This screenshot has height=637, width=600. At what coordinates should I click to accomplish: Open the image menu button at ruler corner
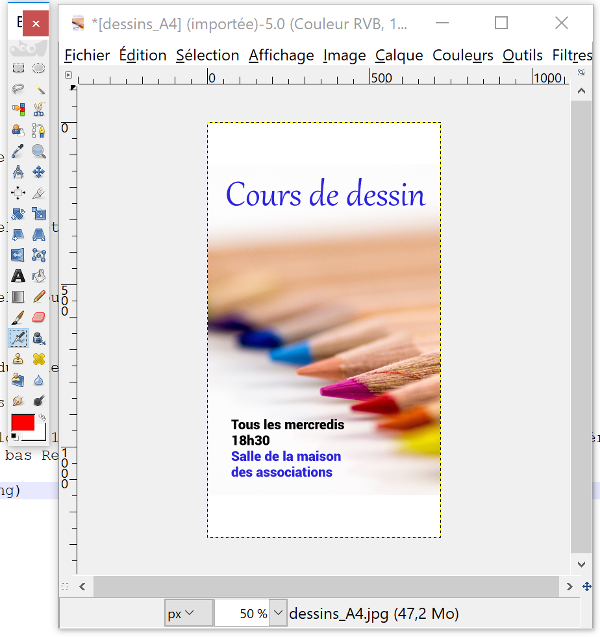(68, 75)
